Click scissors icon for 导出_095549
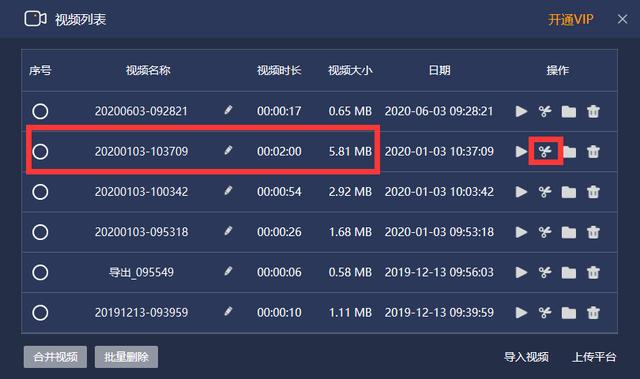 545,272
